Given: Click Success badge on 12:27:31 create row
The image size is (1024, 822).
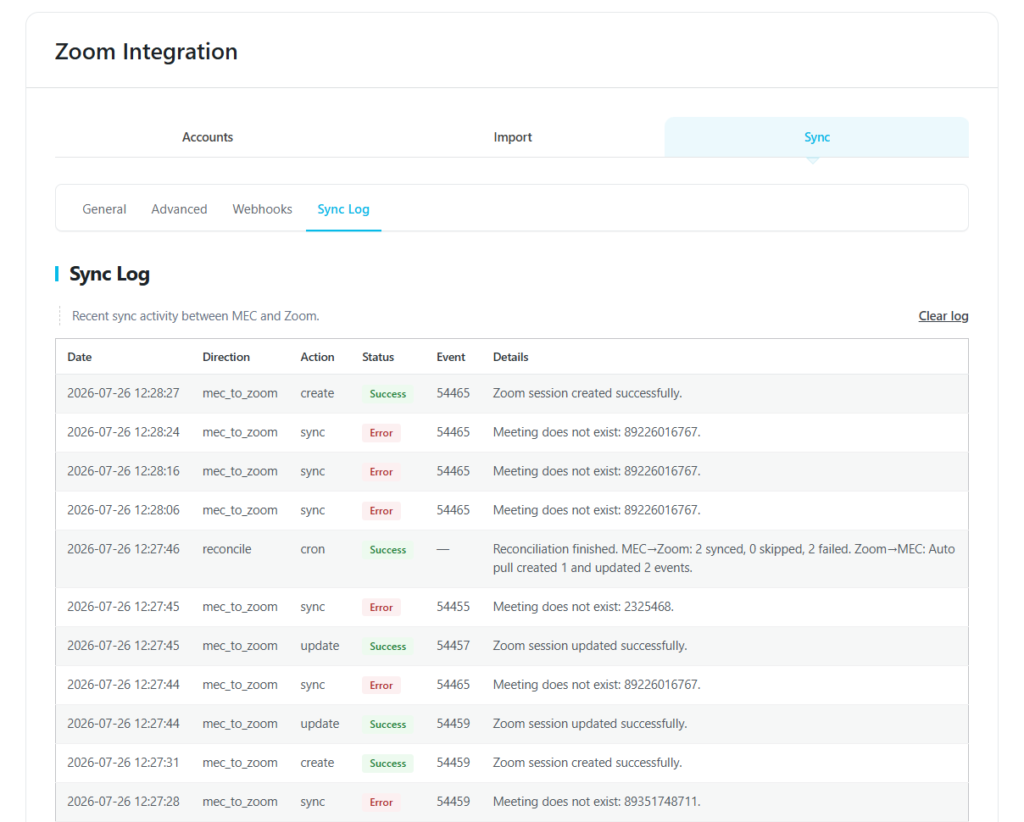Looking at the screenshot, I should pyautogui.click(x=388, y=763).
